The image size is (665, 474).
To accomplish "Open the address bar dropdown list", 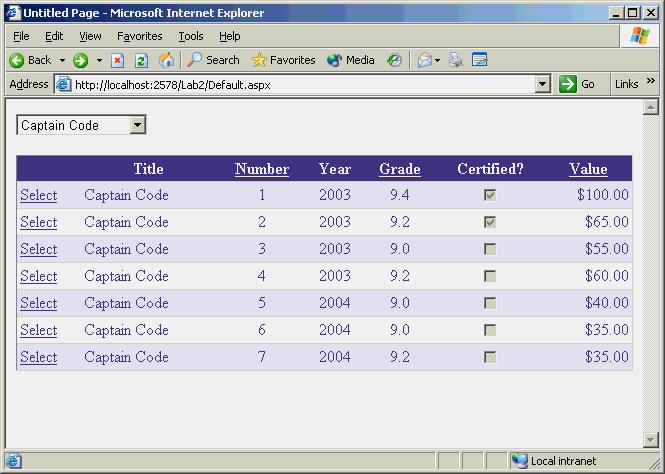I will tap(542, 84).
